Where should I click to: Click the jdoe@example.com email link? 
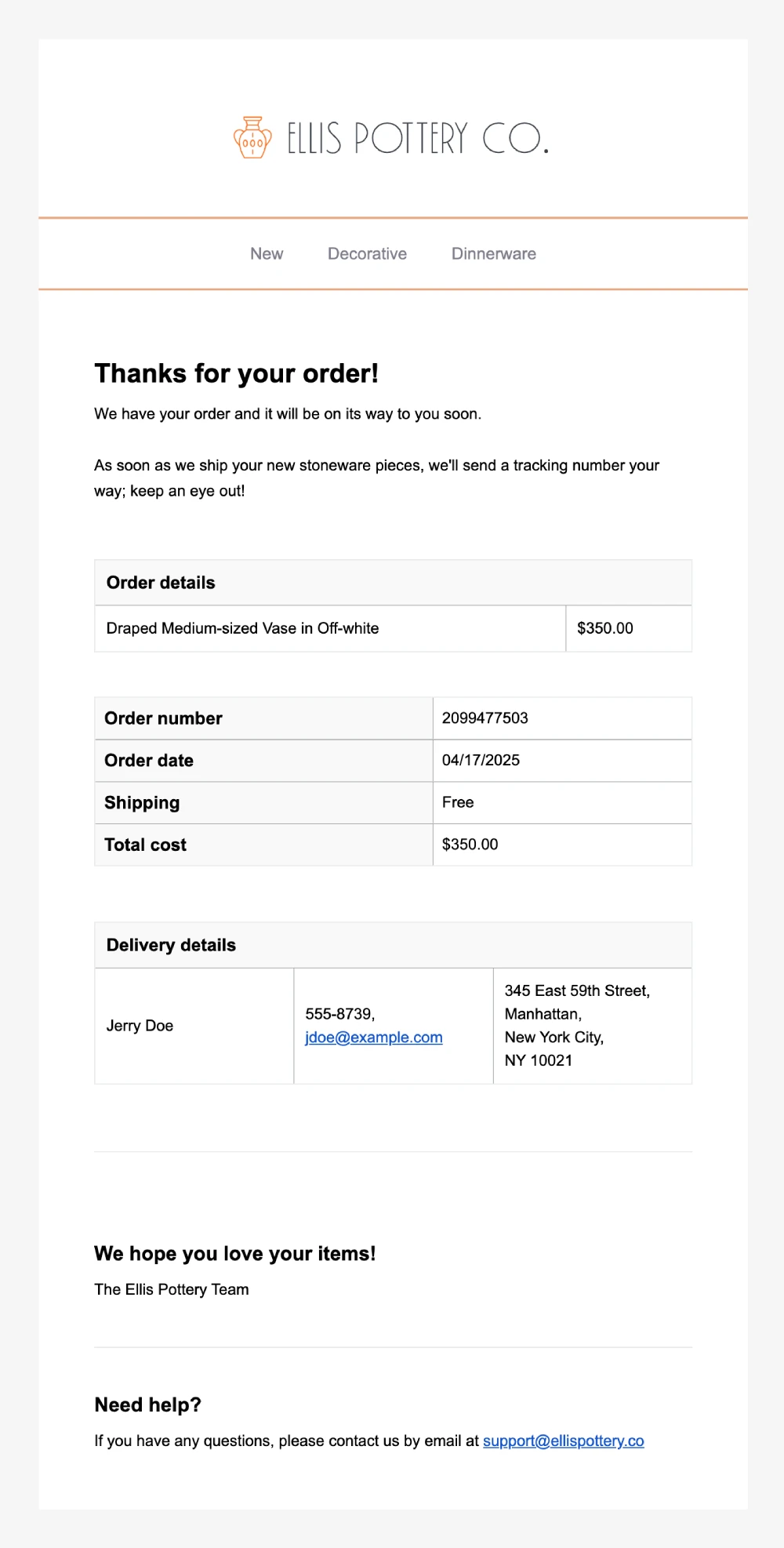373,1037
